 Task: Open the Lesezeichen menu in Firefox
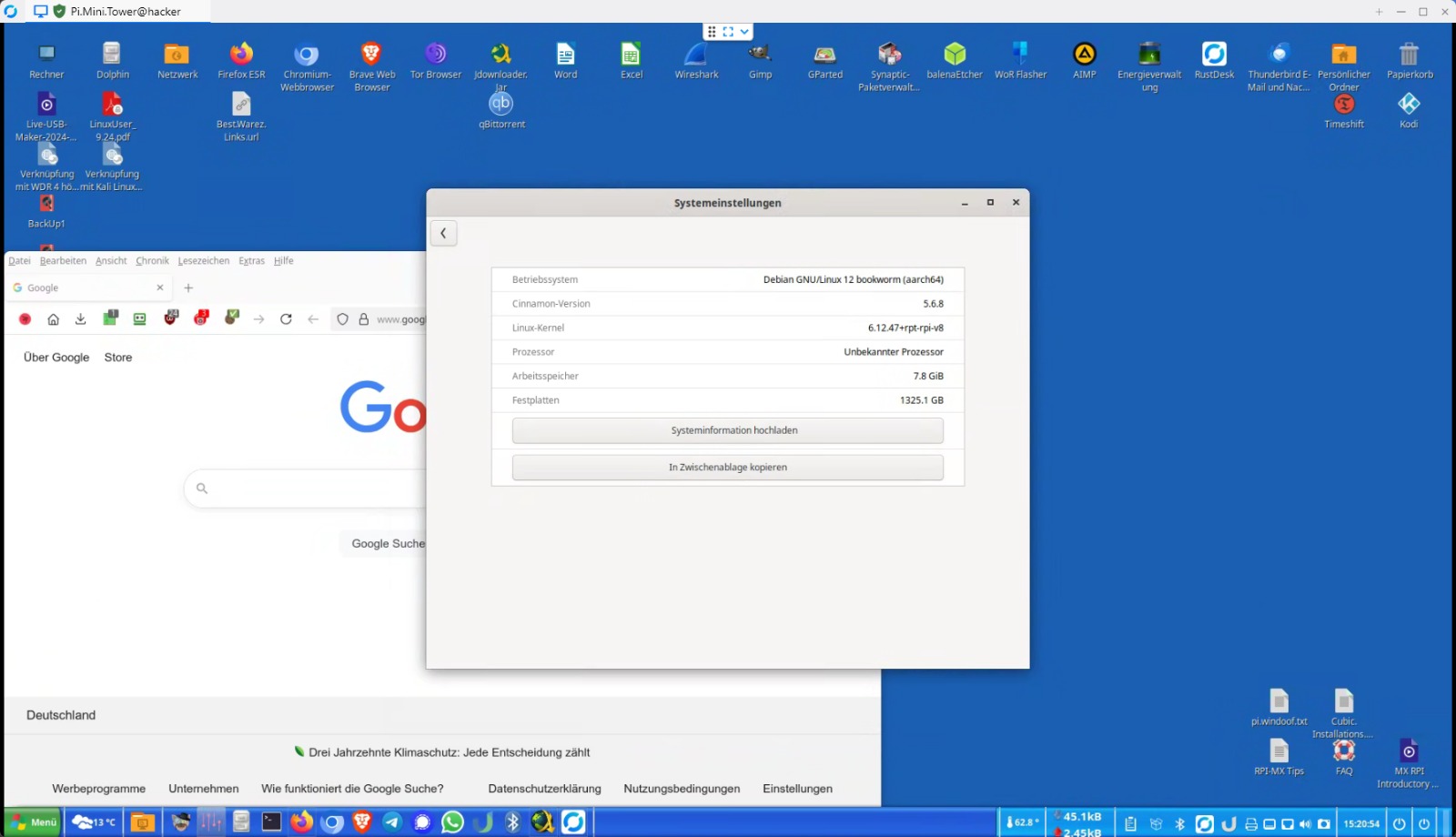[204, 260]
